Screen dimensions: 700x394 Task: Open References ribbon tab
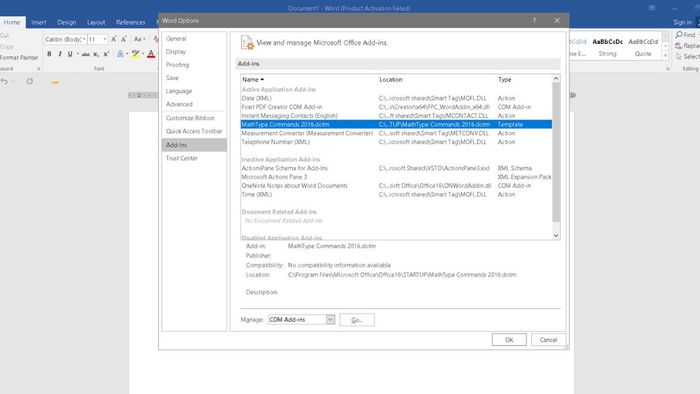tap(130, 22)
